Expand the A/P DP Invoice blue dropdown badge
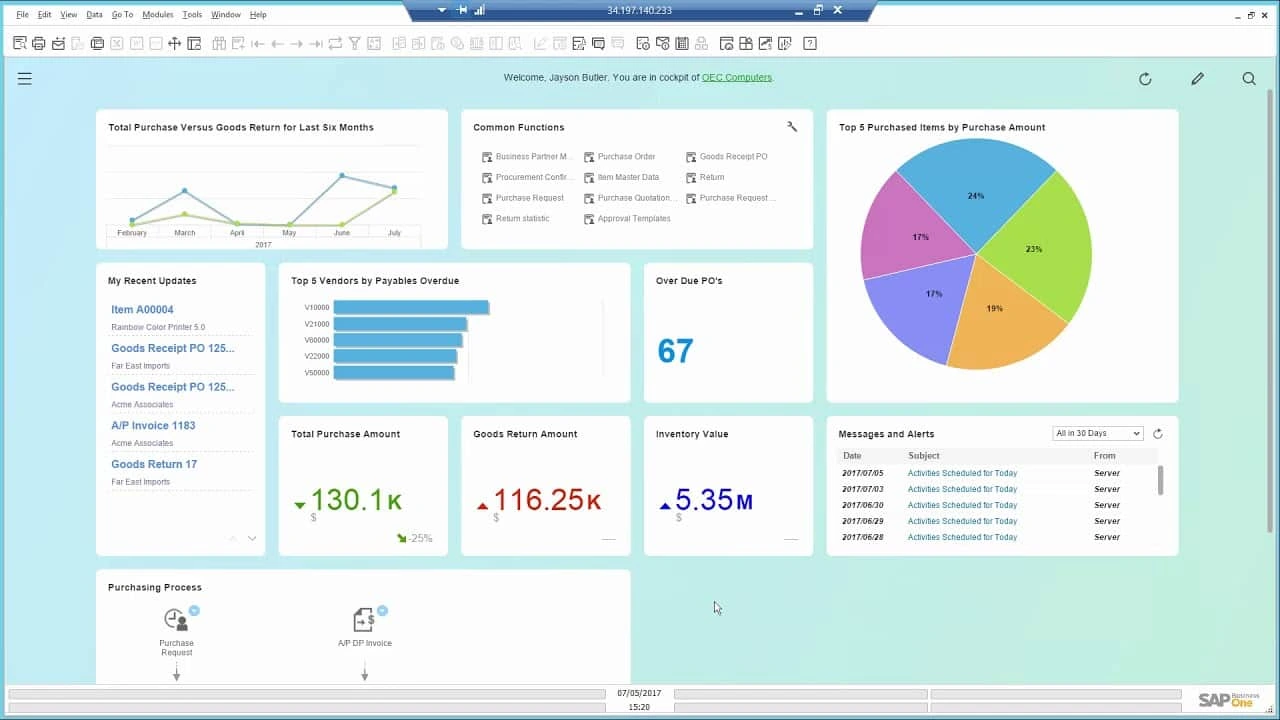Image resolution: width=1280 pixels, height=720 pixels. coord(382,610)
